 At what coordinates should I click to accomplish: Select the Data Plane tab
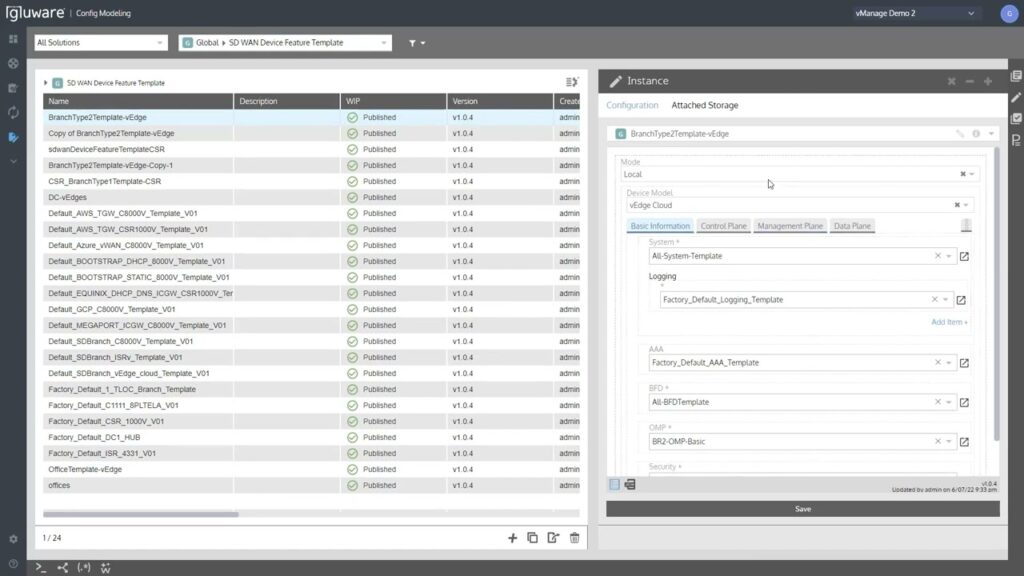click(852, 226)
